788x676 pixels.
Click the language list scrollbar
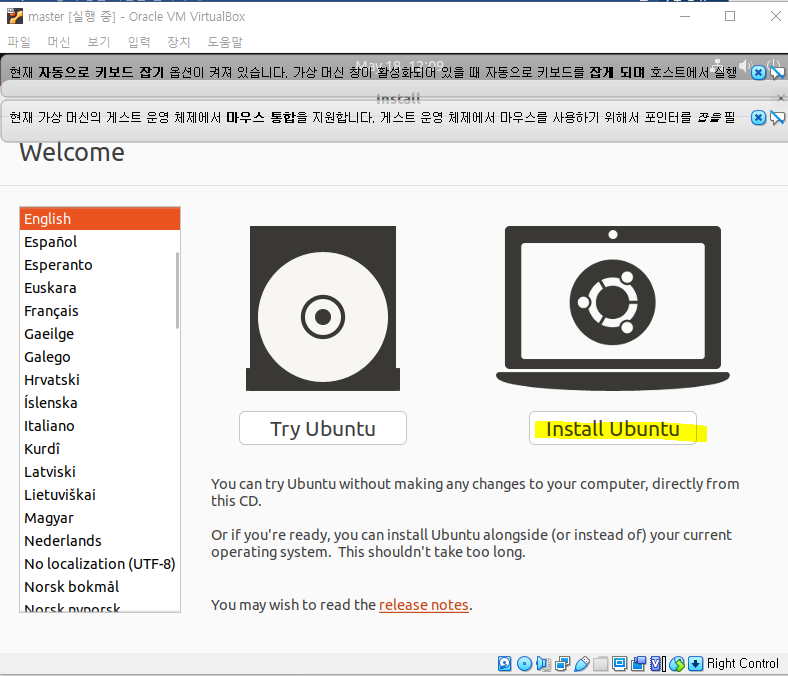(177, 291)
